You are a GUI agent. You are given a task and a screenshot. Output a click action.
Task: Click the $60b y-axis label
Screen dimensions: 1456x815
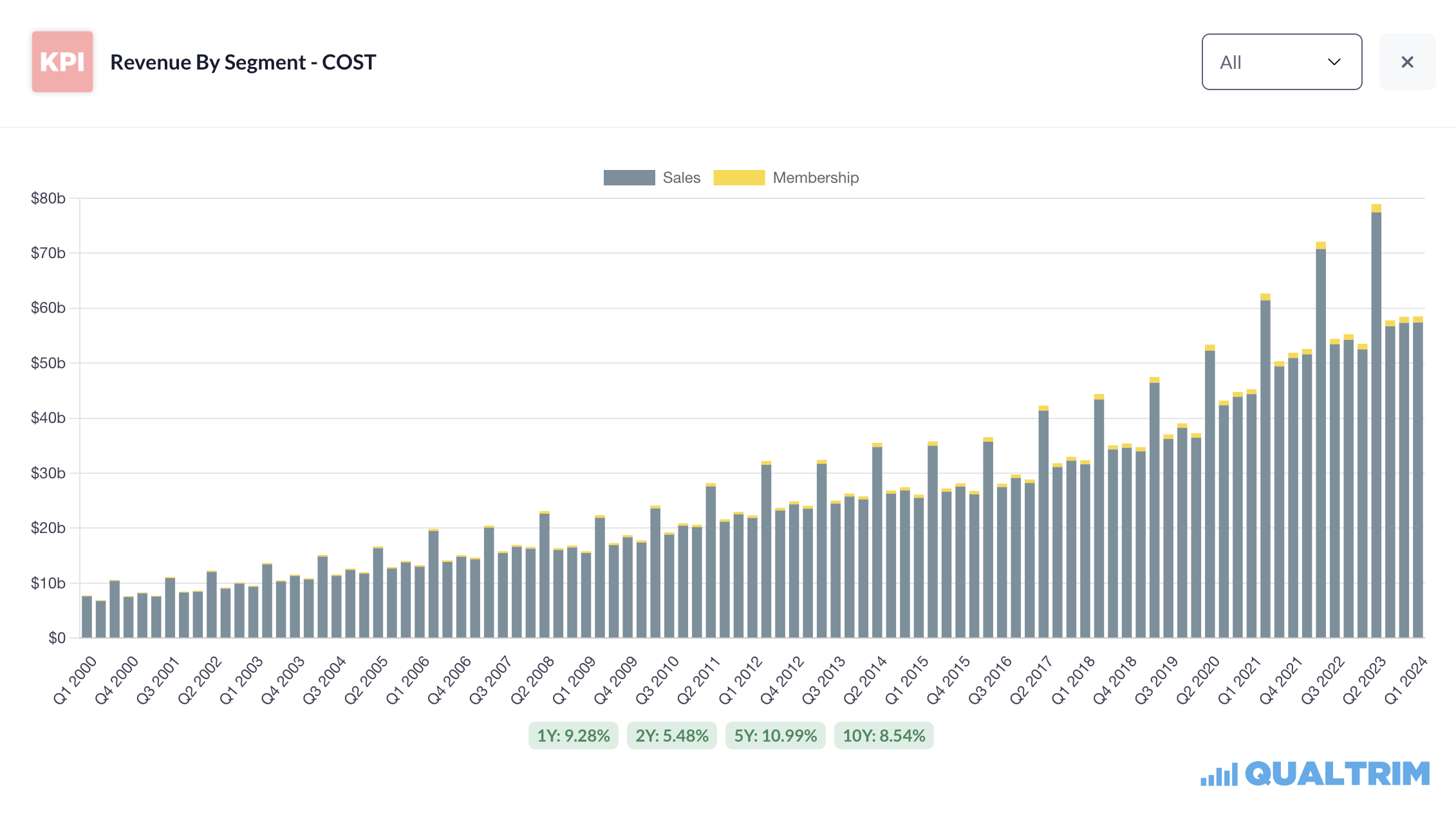pyautogui.click(x=48, y=308)
